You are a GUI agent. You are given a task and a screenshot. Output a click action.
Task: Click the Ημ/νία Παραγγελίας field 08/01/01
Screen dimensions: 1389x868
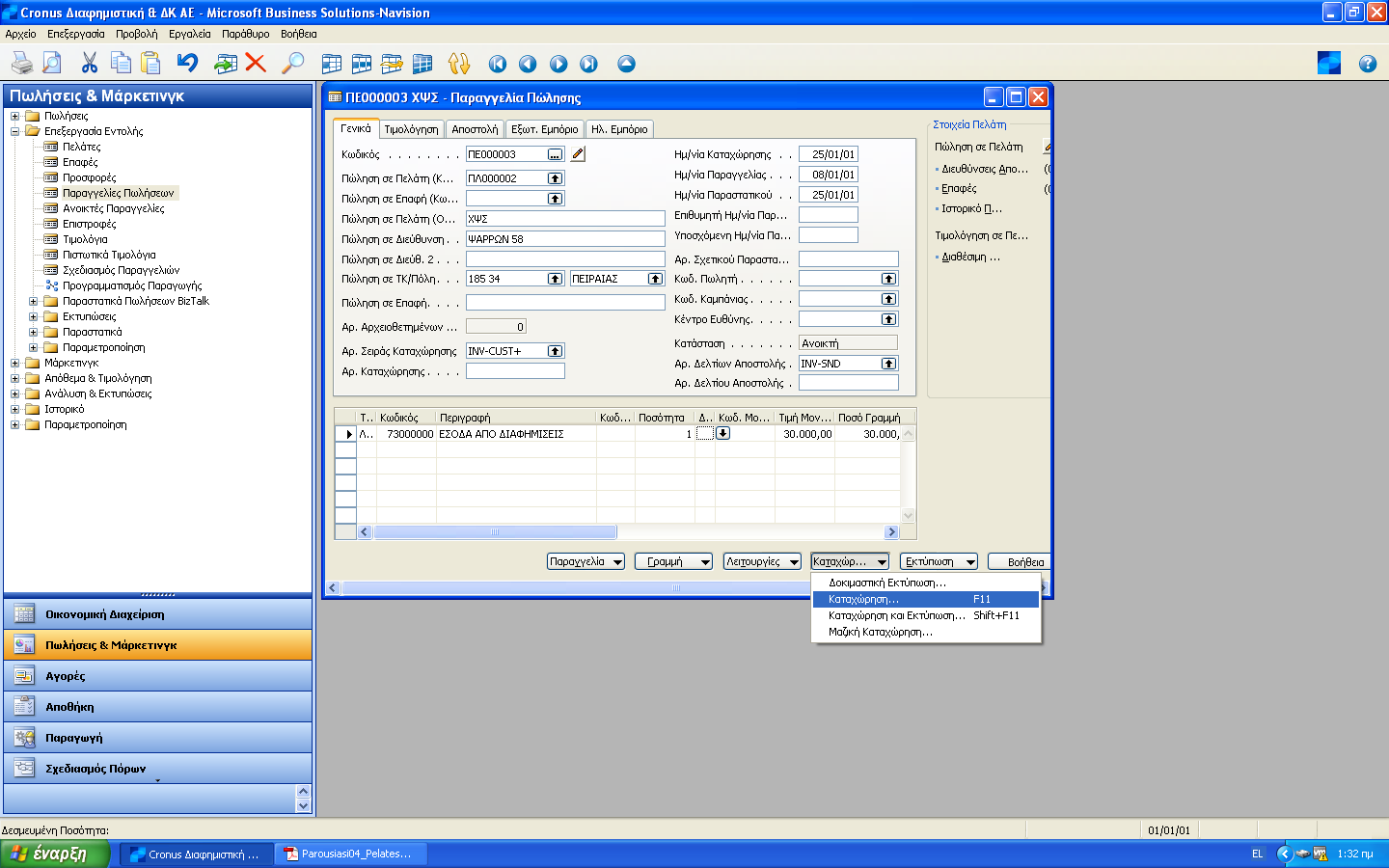click(828, 175)
